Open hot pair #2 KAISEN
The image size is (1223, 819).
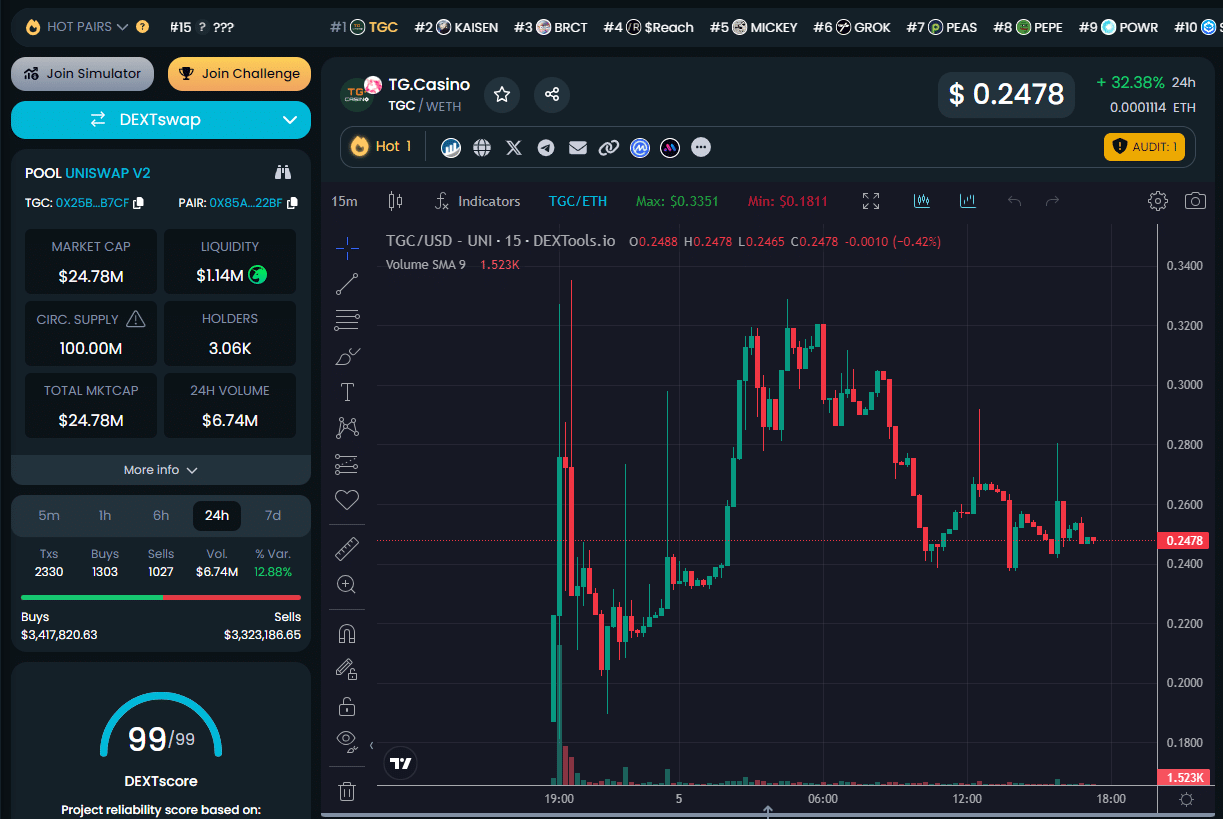click(456, 27)
